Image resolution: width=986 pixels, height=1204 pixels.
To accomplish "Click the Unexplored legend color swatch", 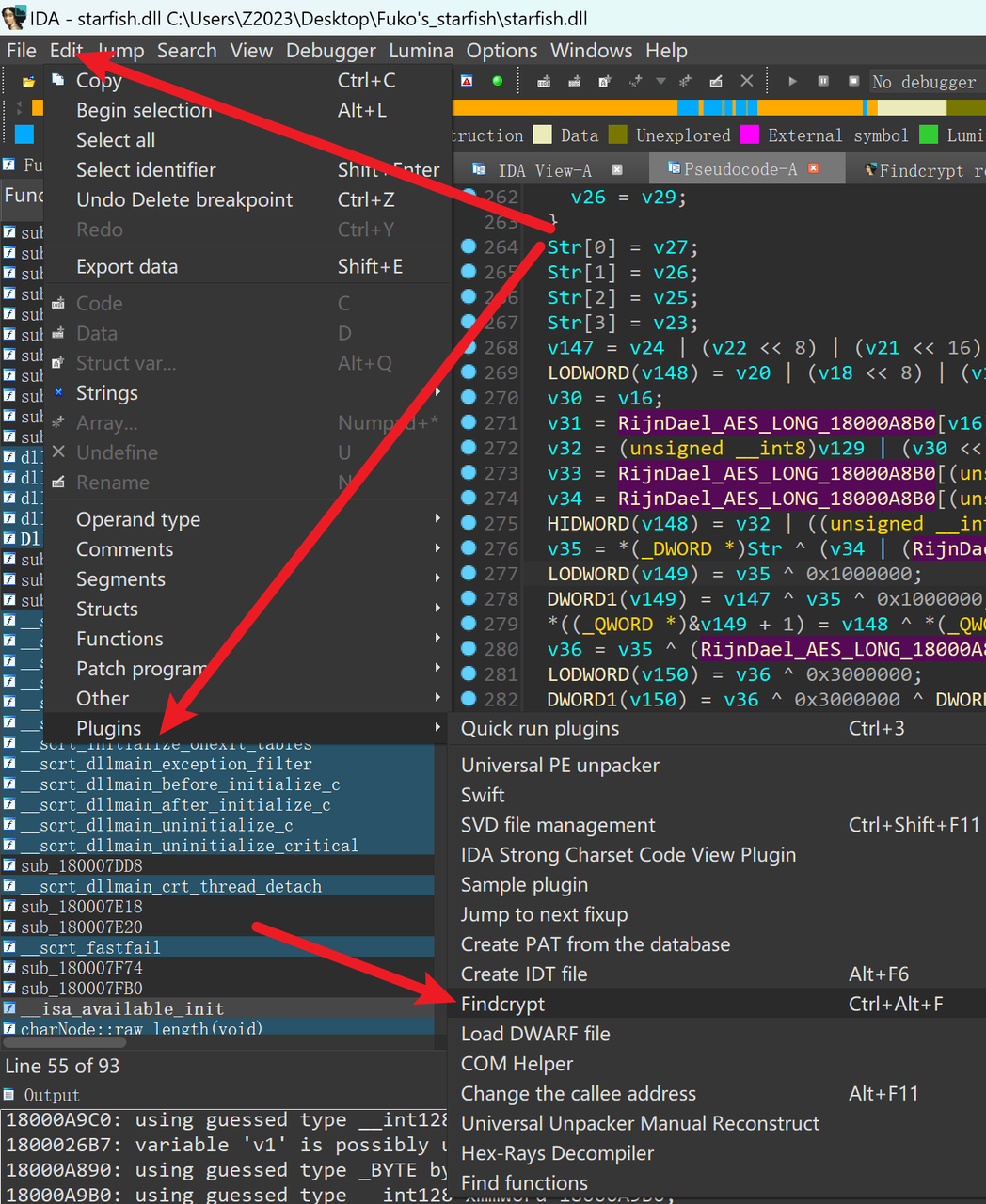I will (618, 135).
